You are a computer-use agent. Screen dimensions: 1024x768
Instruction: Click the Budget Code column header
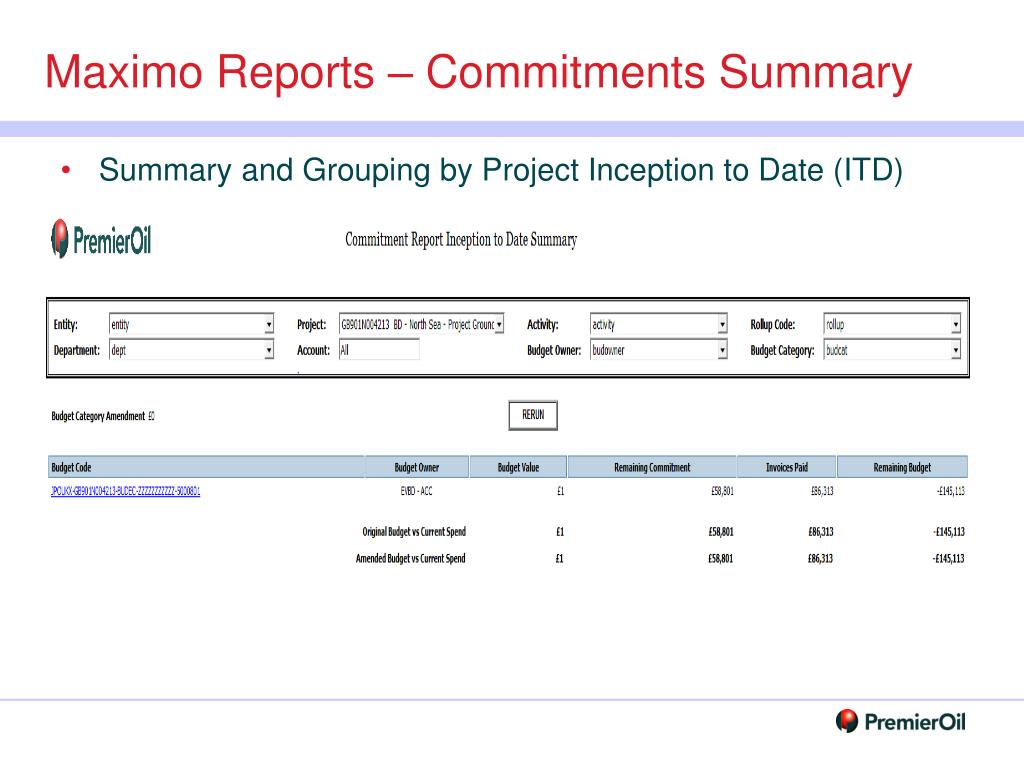pos(206,467)
